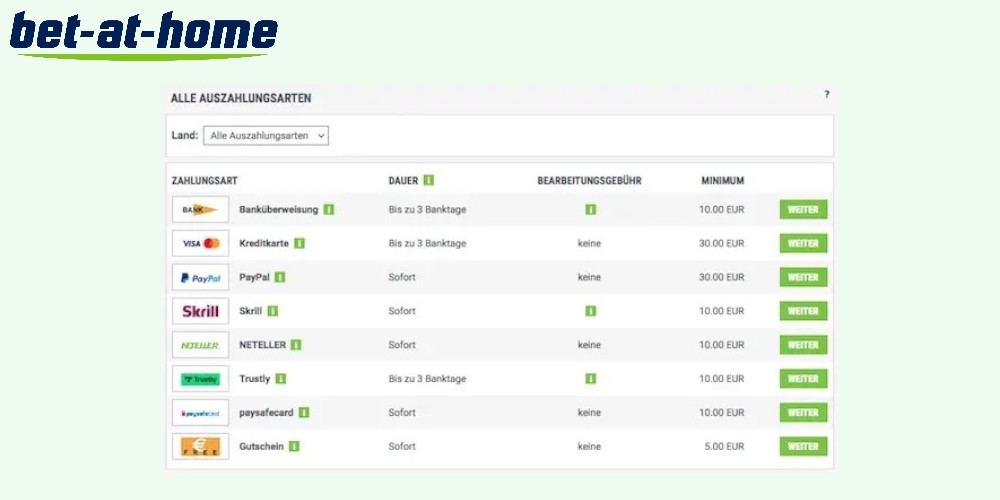Click the info icon beside paysafecard
Viewport: 1000px width, 500px height.
point(304,412)
